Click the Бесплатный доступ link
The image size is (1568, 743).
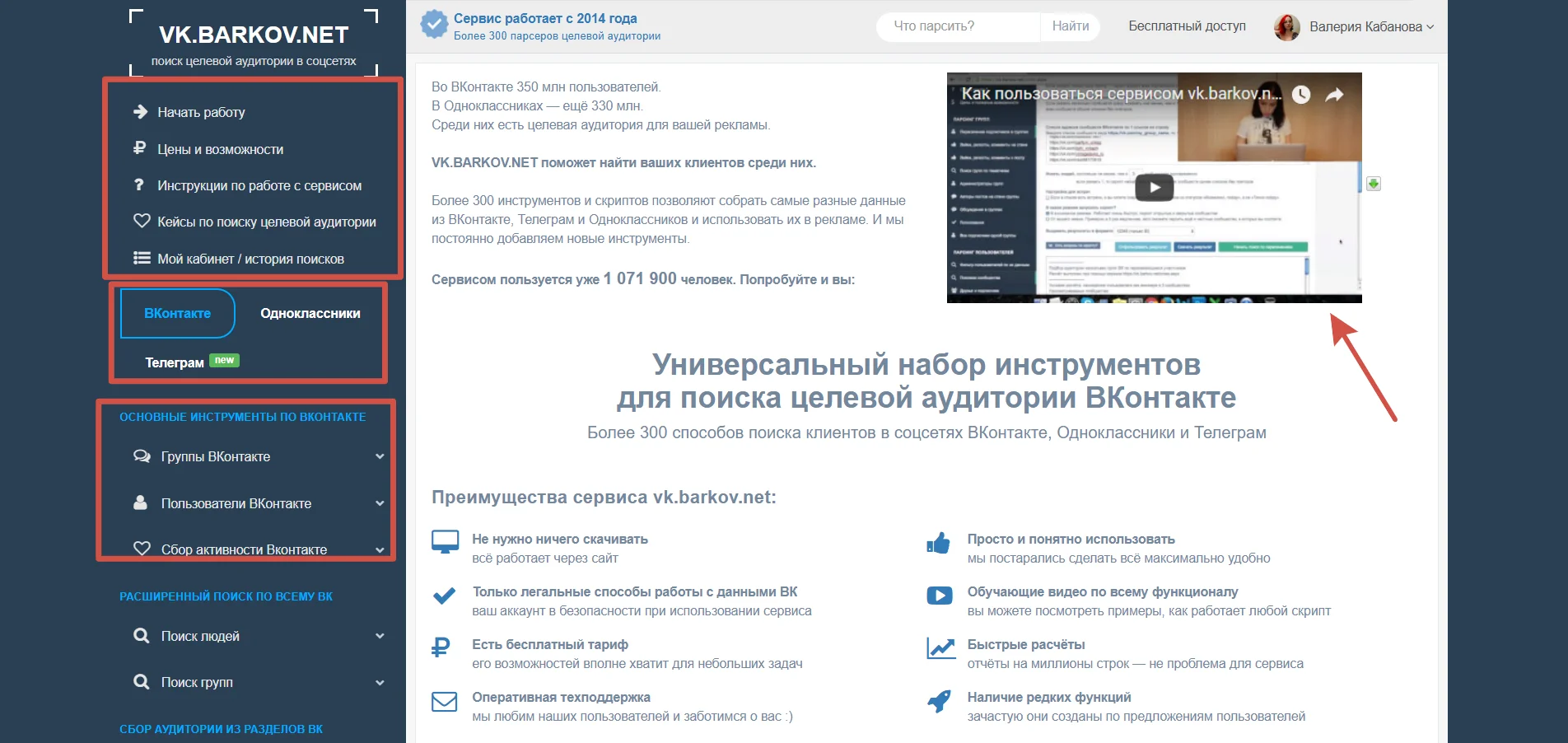1187,26
